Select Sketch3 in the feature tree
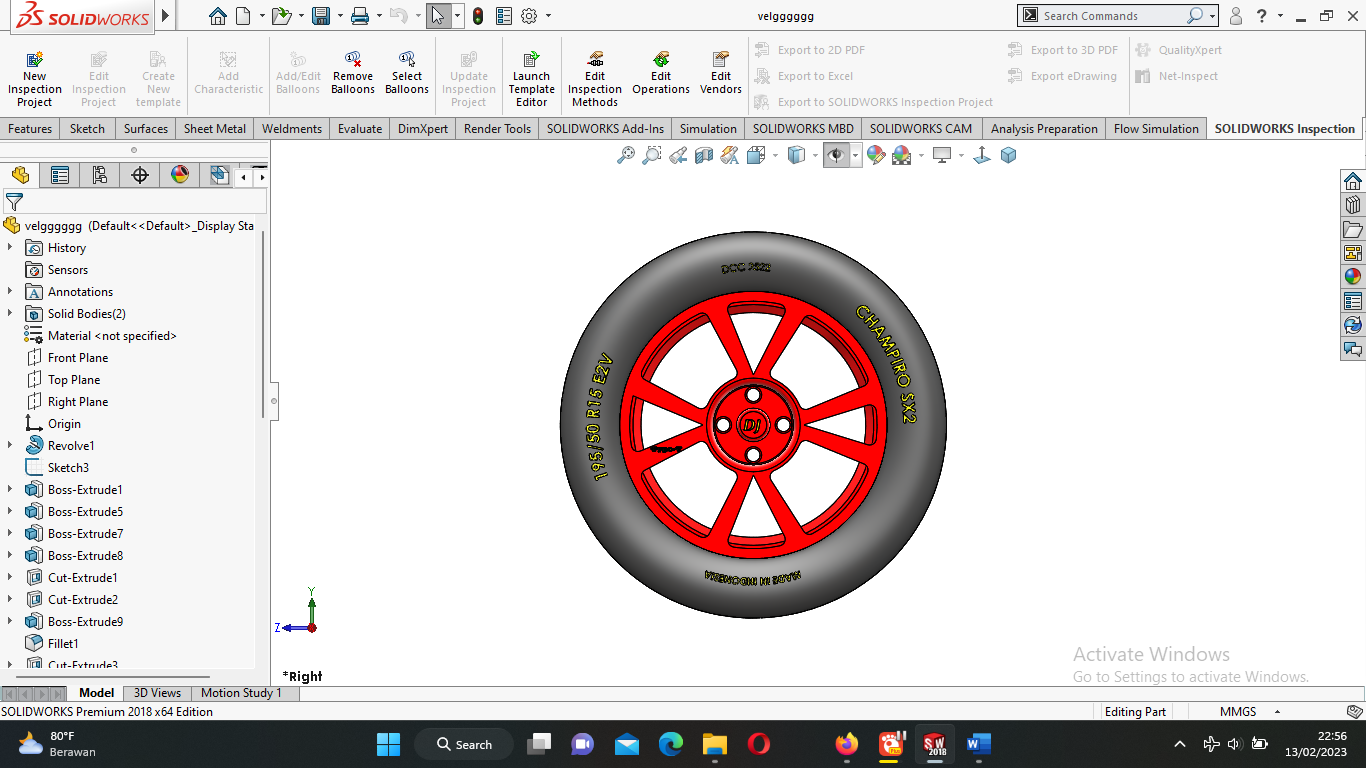 click(68, 467)
